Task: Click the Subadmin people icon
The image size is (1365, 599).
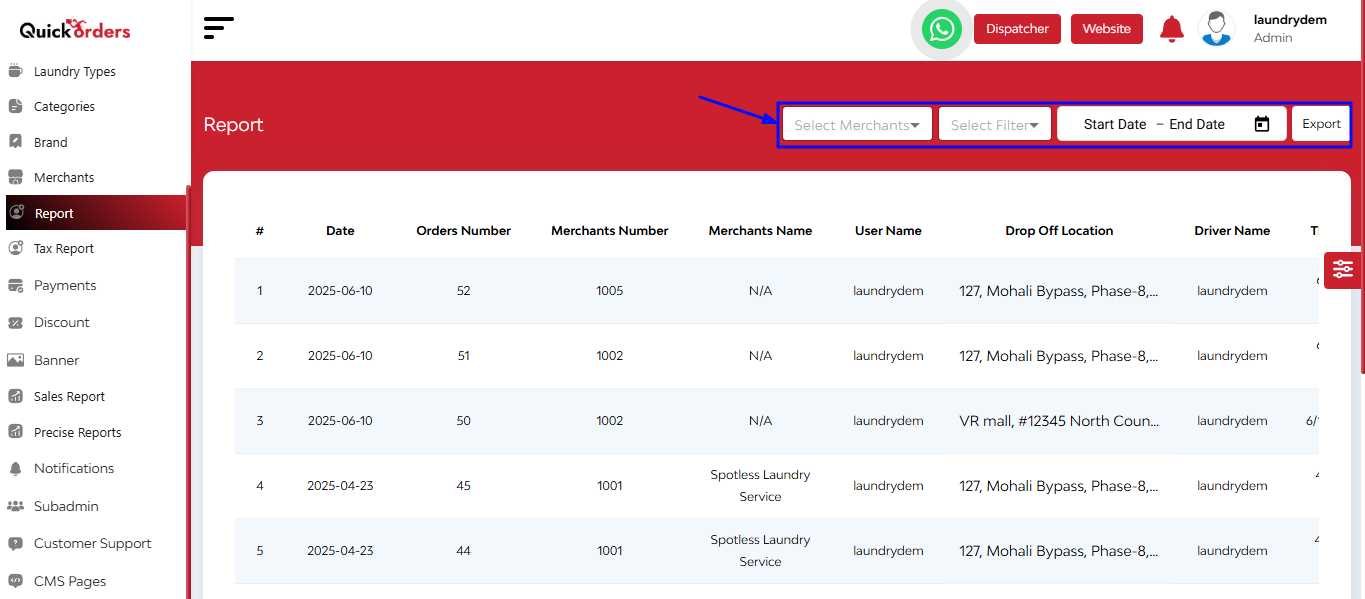Action: coord(15,506)
